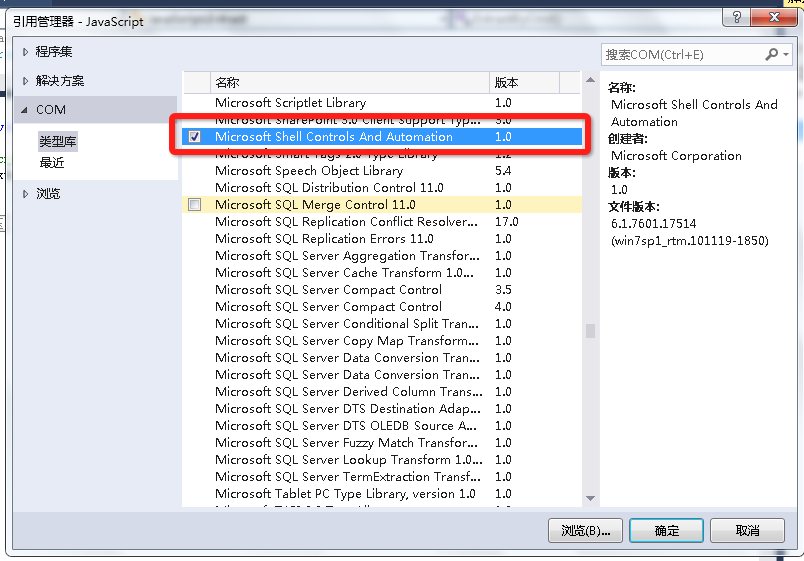Select Microsoft SQL Server DTS OLEDB Source row

[x=382, y=426]
